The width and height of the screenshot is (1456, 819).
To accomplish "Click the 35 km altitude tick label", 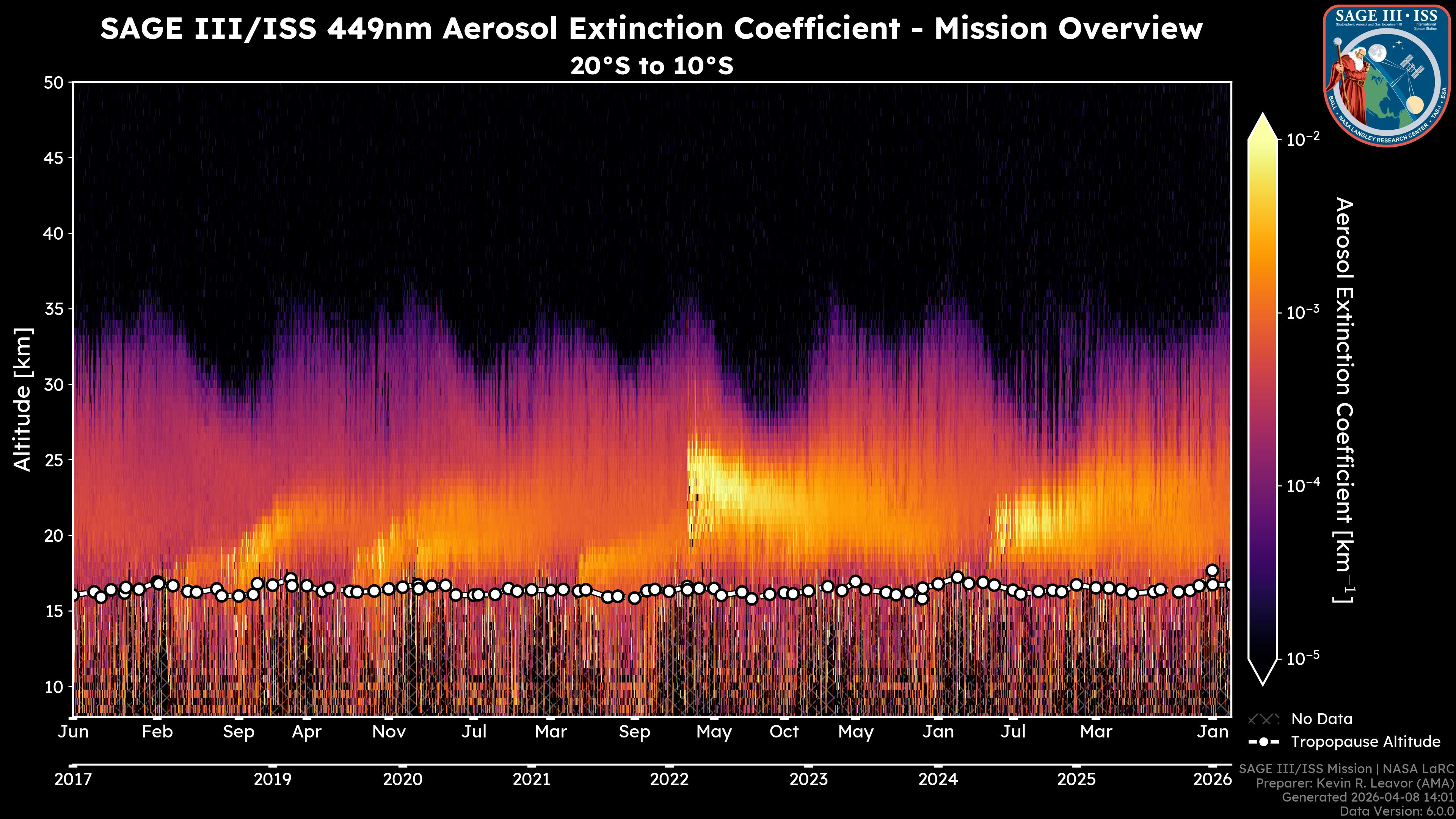I will tap(54, 309).
